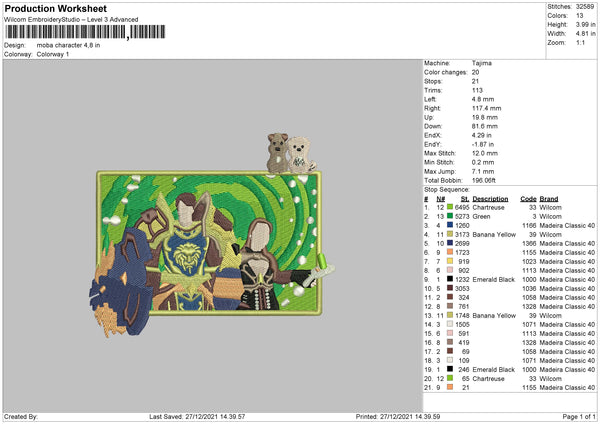Click the Color changes value 20
The height and width of the screenshot is (424, 600).
(476, 72)
